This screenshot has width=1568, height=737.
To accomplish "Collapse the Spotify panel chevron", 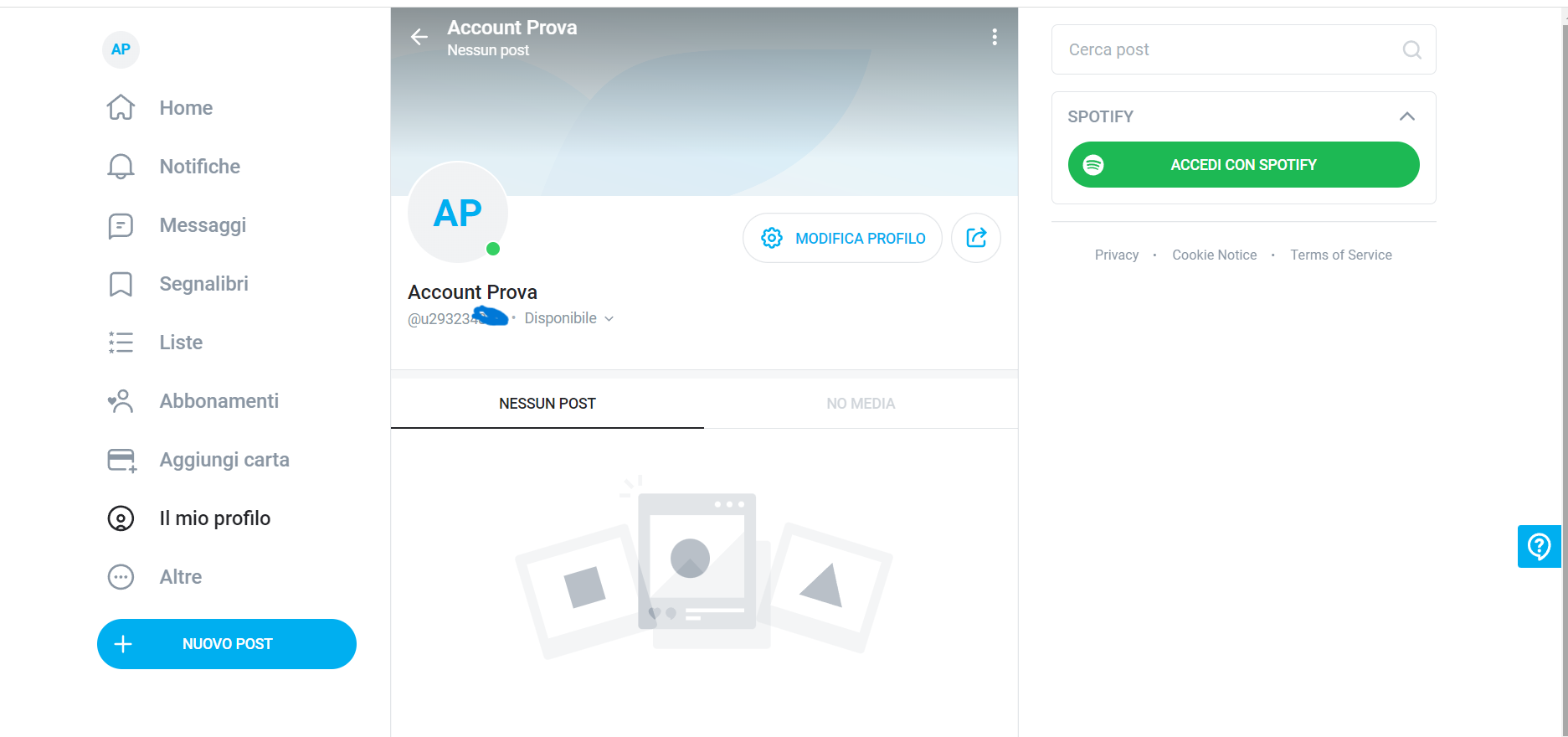I will pyautogui.click(x=1407, y=116).
